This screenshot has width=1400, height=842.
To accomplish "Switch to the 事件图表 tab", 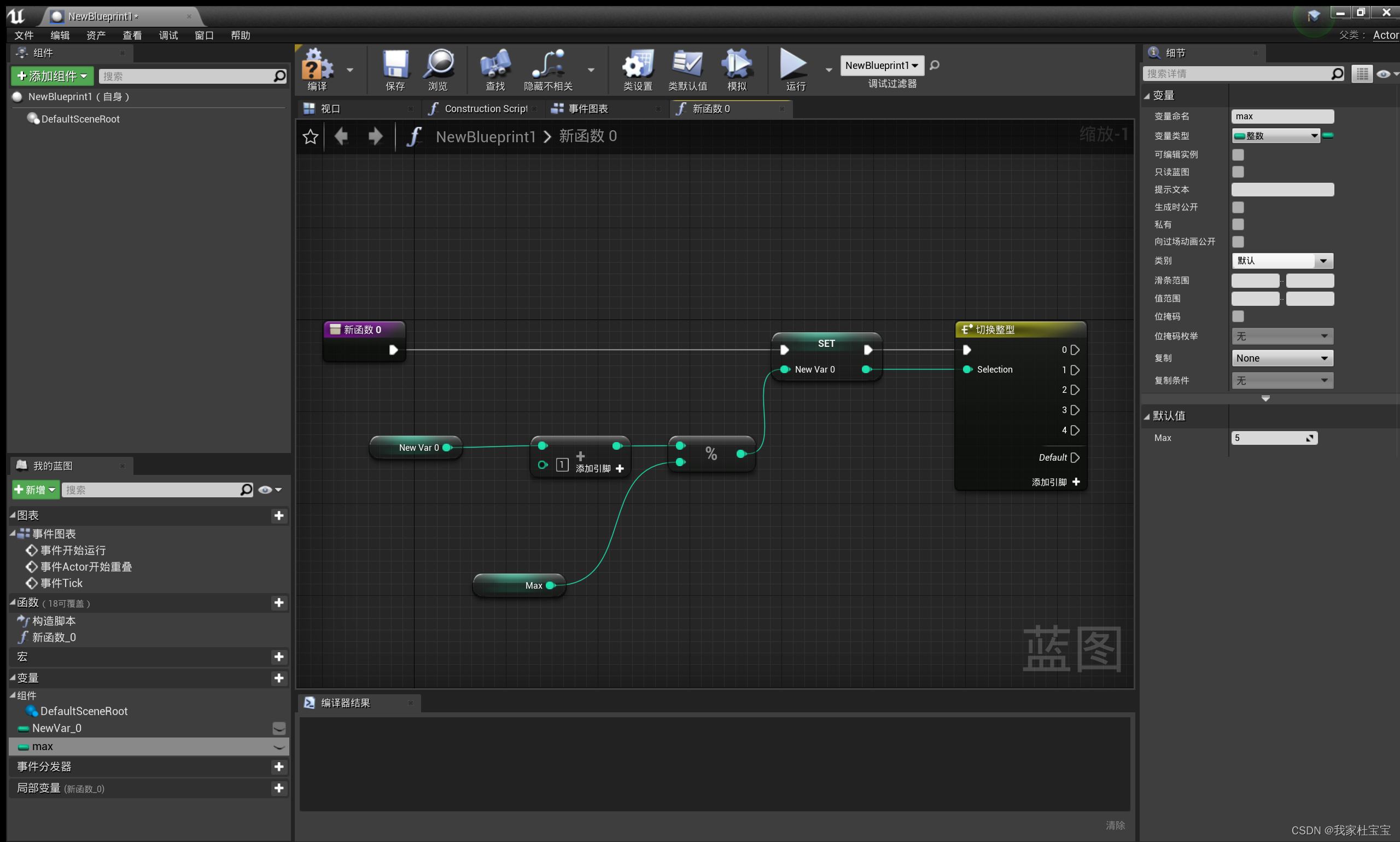I will point(588,108).
